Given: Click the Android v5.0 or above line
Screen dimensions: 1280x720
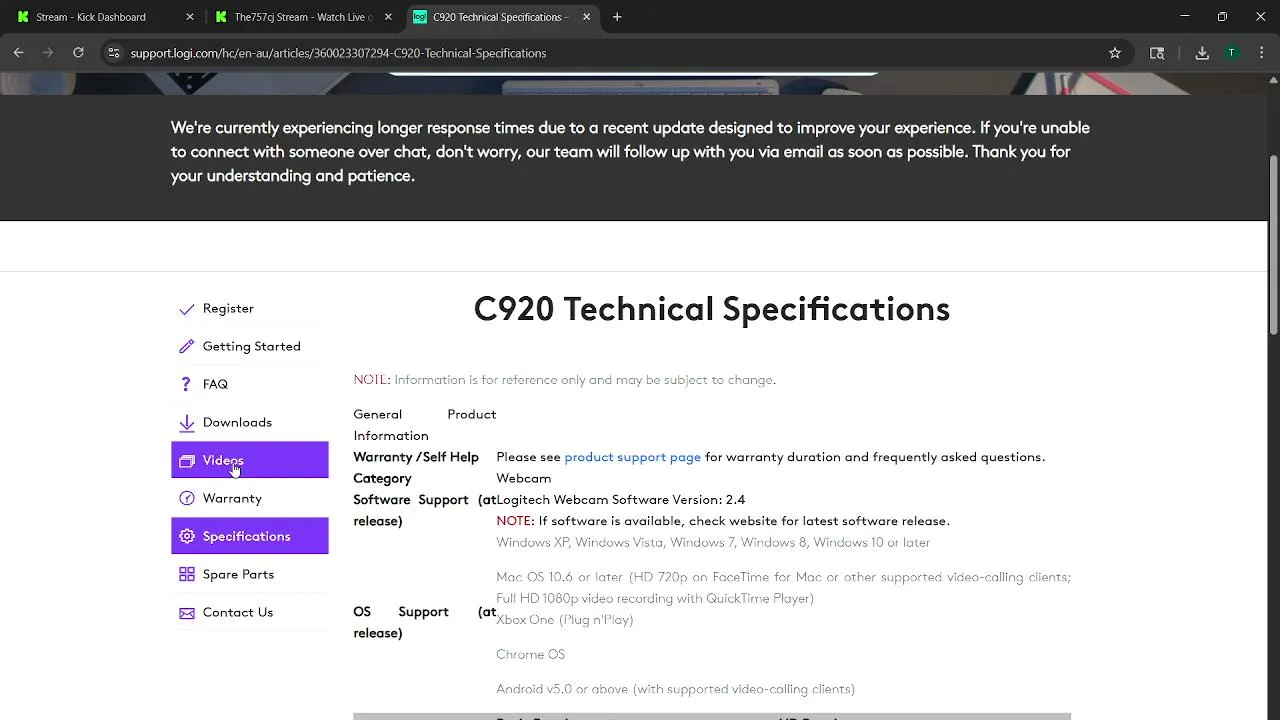Looking at the screenshot, I should 675,689.
